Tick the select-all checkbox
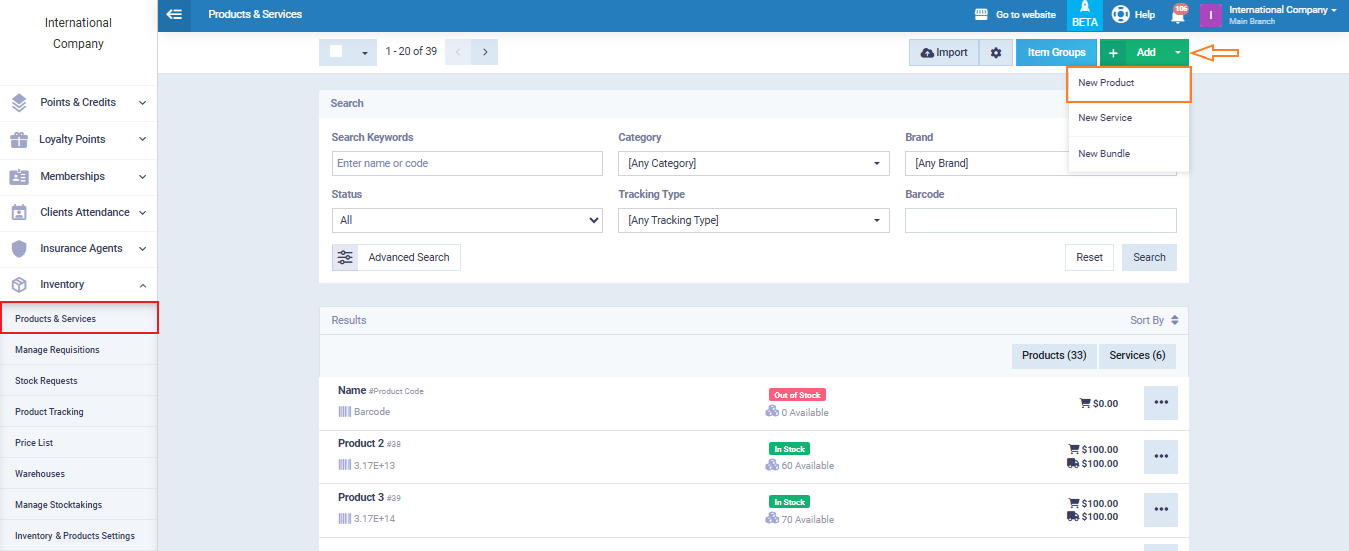The image size is (1349, 551). coord(336,52)
